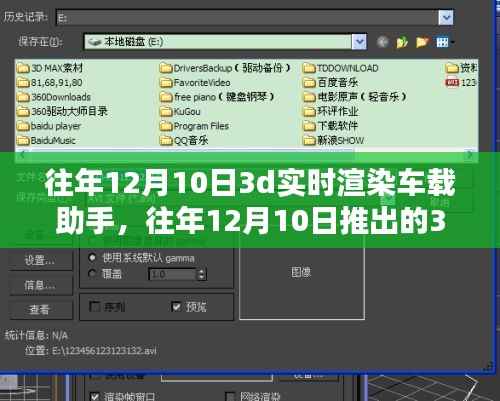
Task: Click the gamma override value field
Action: coord(173,274)
